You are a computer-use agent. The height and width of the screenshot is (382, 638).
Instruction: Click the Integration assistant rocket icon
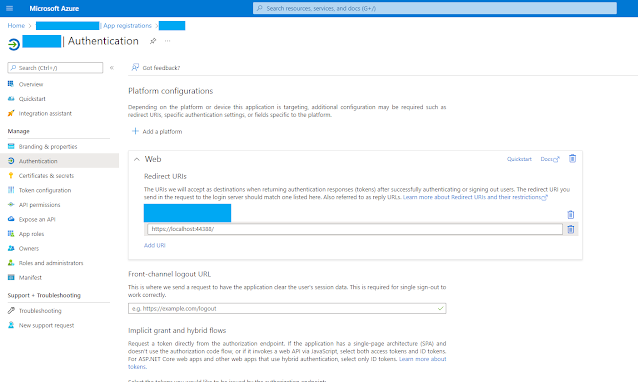pyautogui.click(x=11, y=113)
